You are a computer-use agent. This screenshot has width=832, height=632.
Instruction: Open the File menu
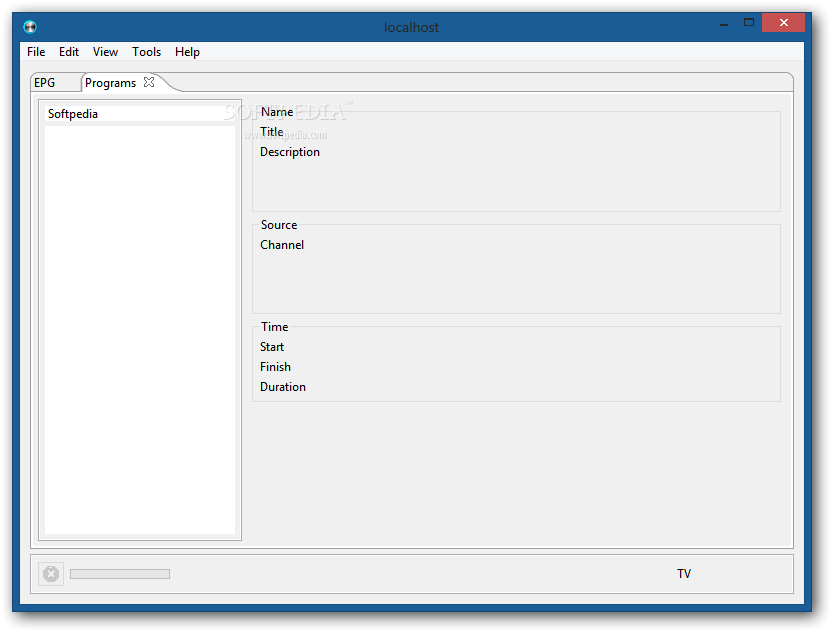coord(36,52)
